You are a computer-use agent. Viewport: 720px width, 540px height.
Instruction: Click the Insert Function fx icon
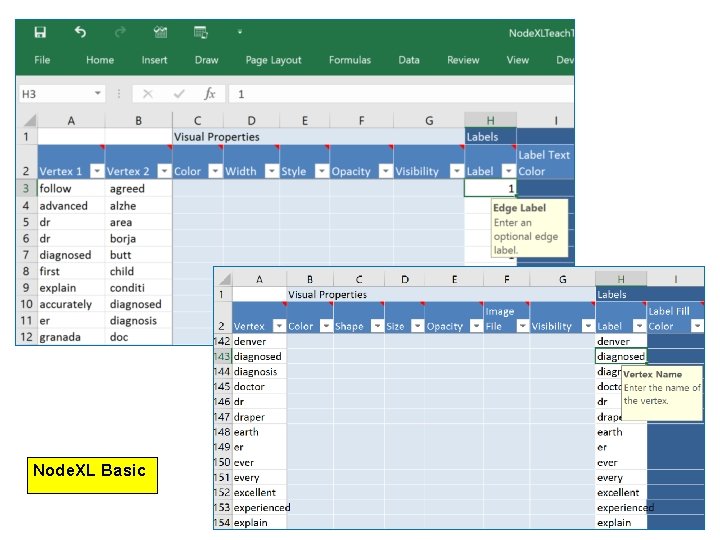209,94
